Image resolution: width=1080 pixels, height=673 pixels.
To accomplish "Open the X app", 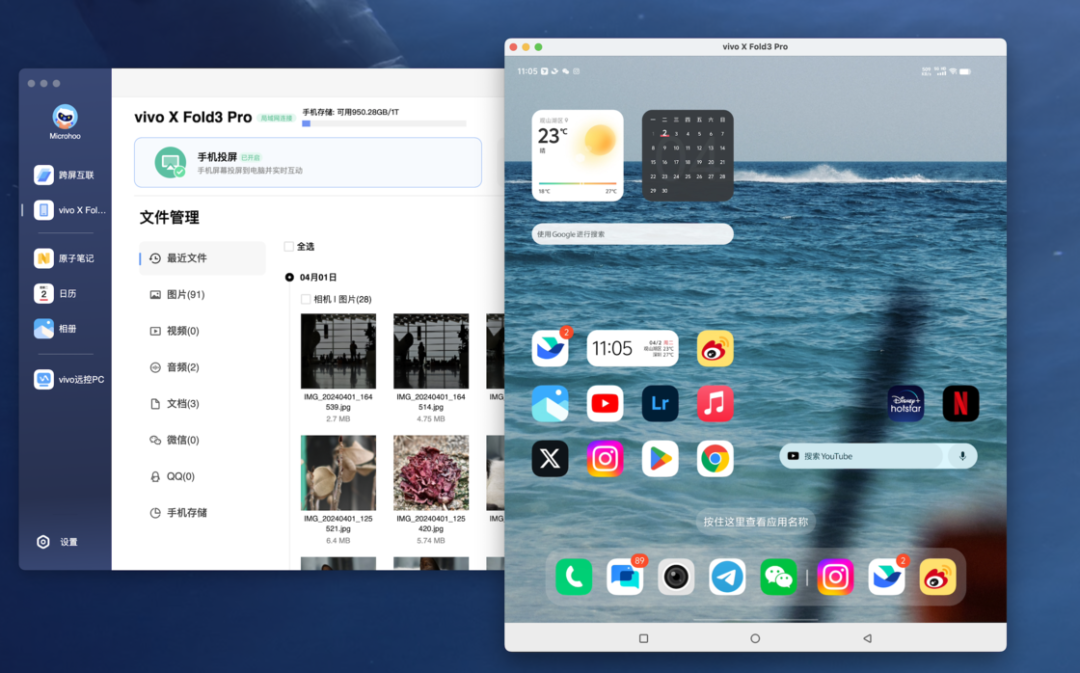I will coord(550,459).
